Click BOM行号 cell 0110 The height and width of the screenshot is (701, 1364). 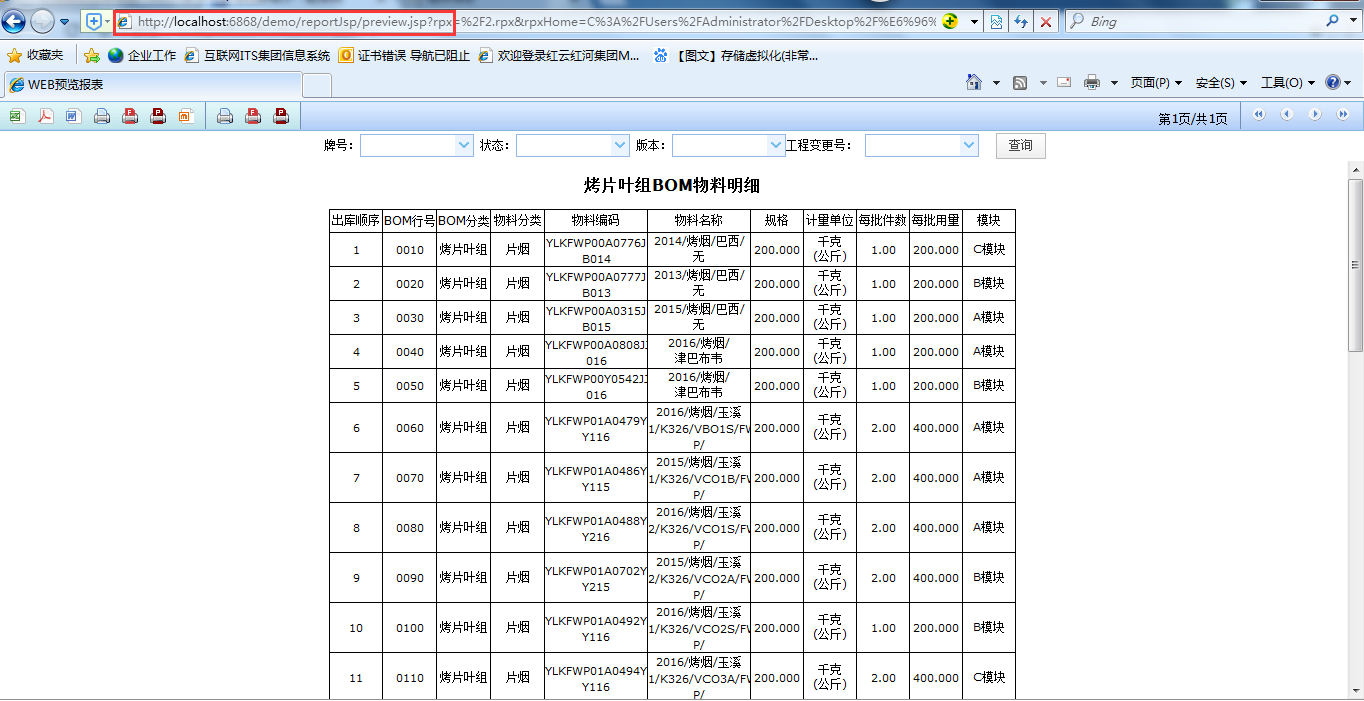pos(410,678)
